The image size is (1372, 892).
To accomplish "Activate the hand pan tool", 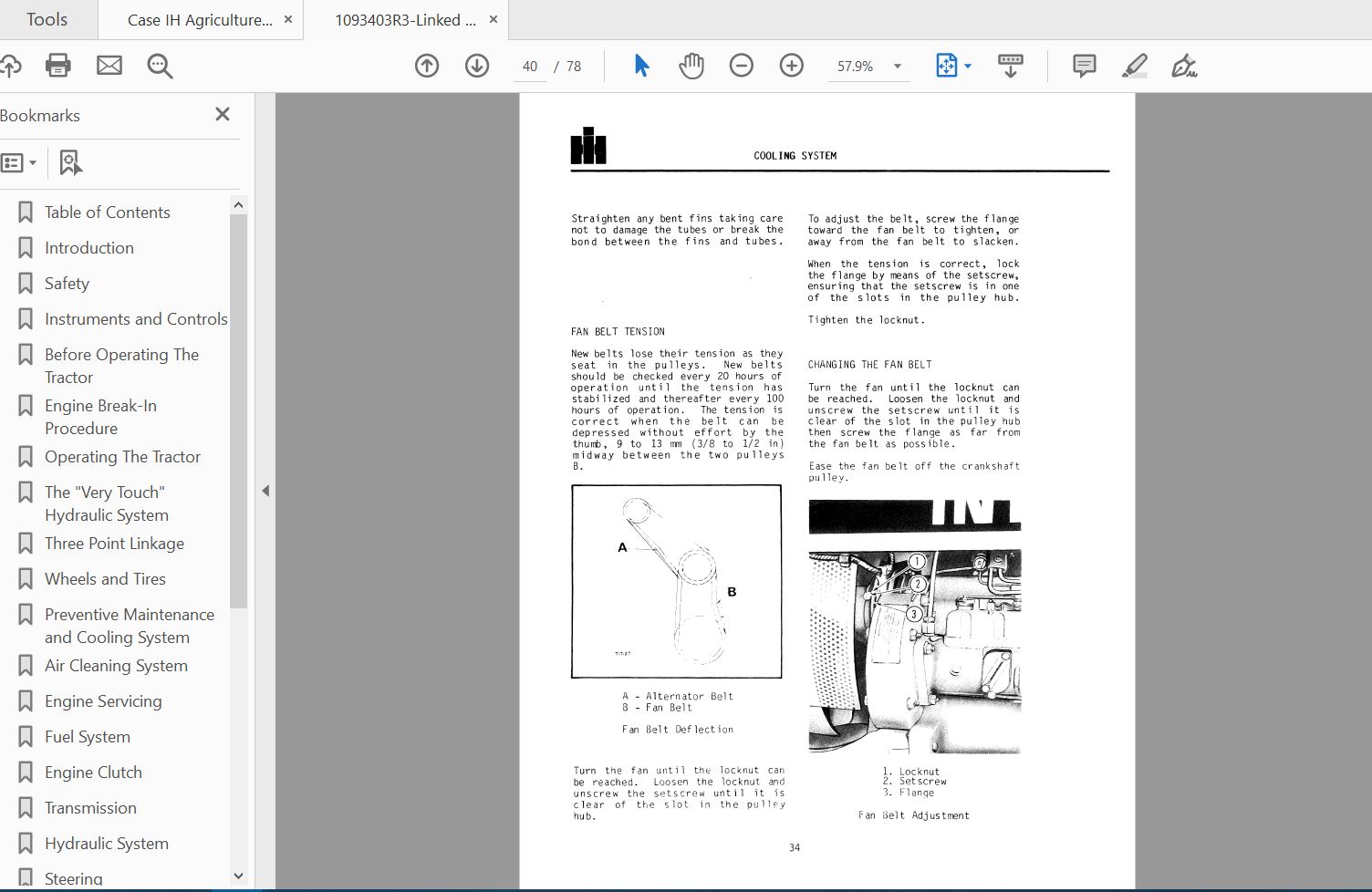I will coord(691,66).
